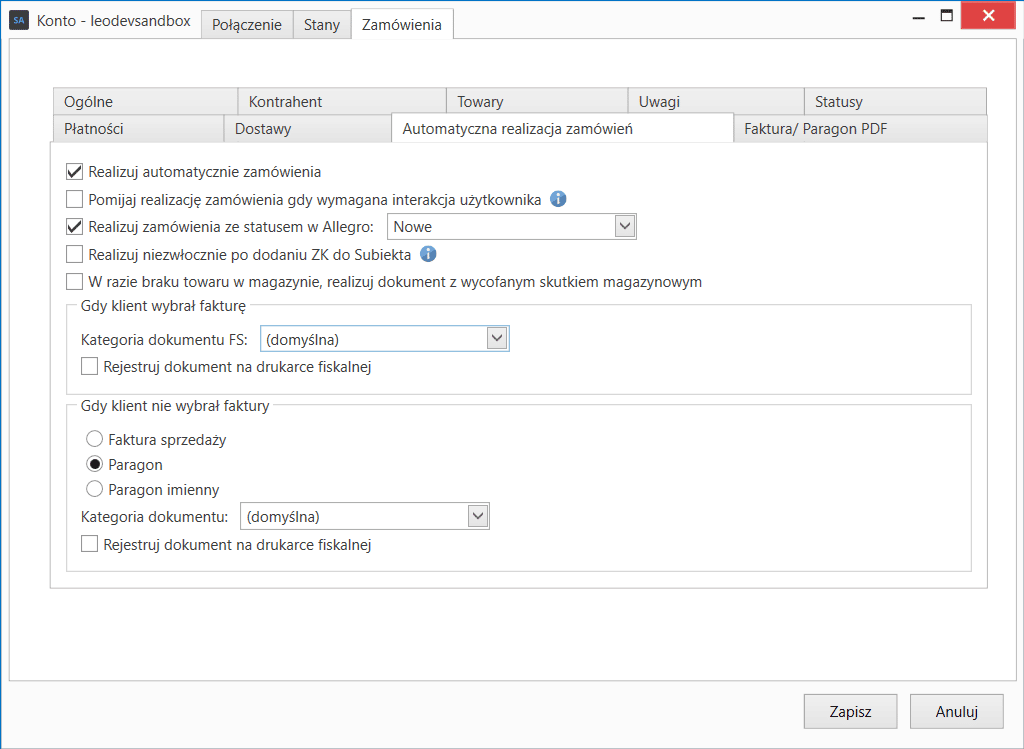Viewport: 1024px width, 749px height.
Task: Close the Konto window
Action: pos(988,16)
